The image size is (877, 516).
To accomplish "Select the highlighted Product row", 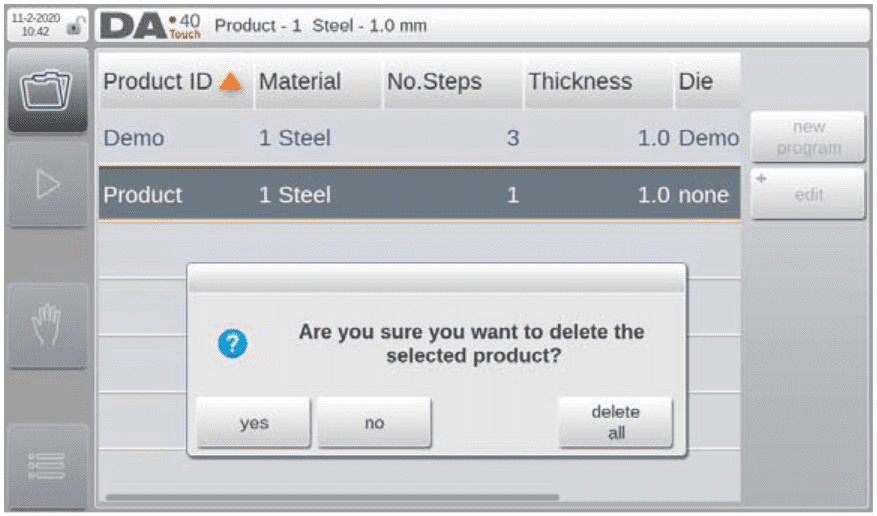I will (419, 194).
